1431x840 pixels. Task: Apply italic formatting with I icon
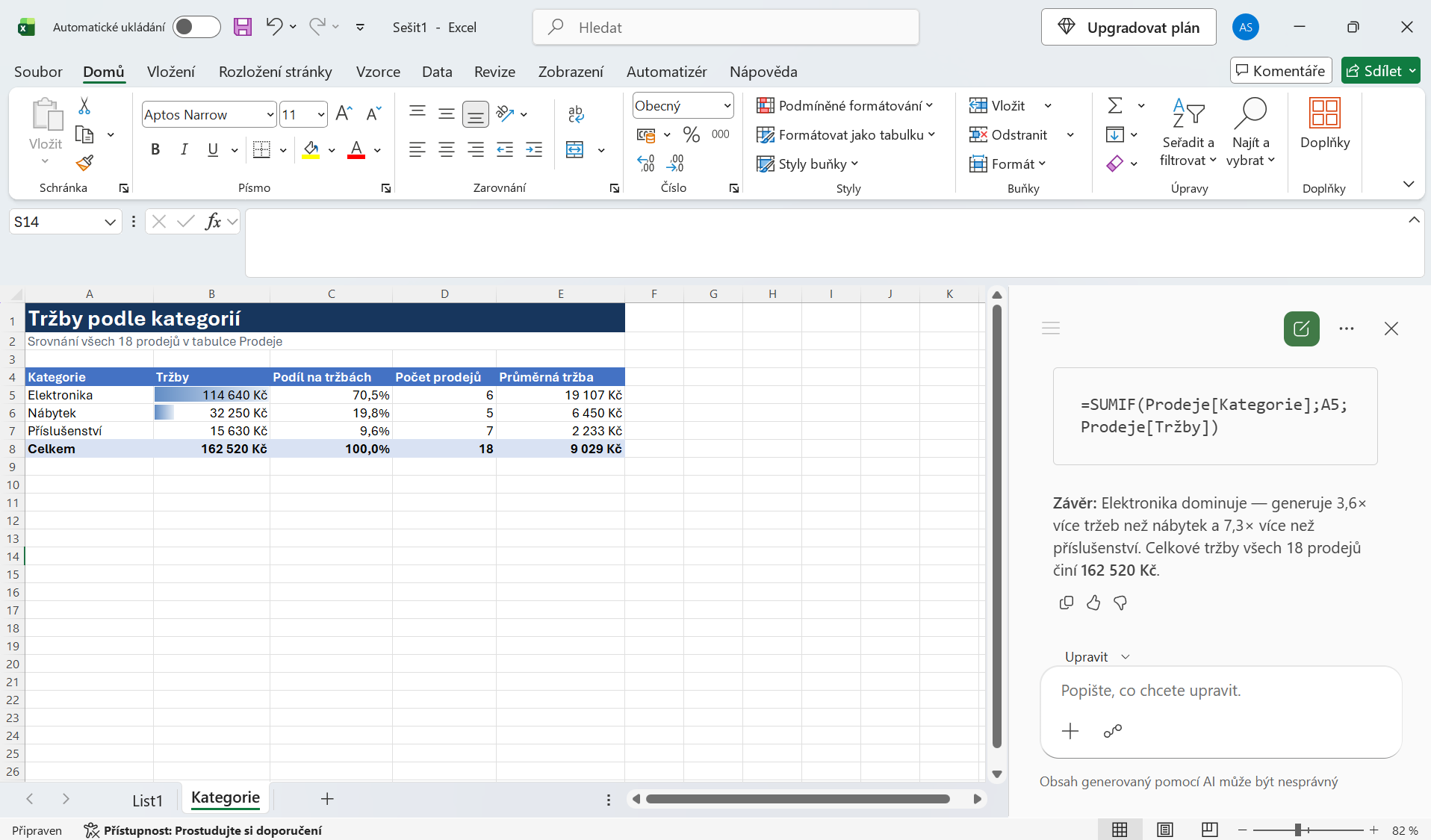coord(184,149)
